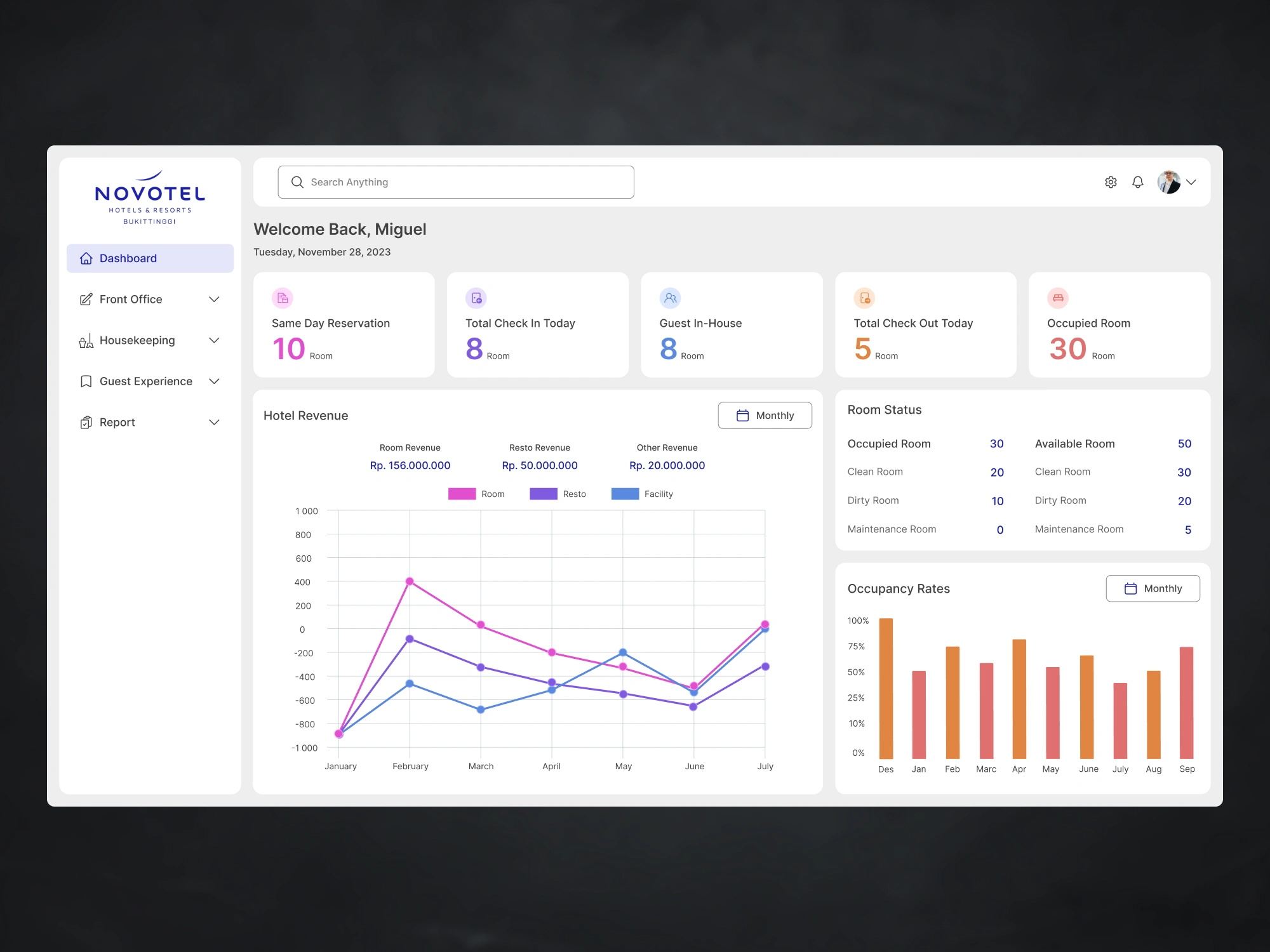This screenshot has height=952, width=1270.
Task: Click the Guest Experience bookmark icon
Action: point(86,381)
